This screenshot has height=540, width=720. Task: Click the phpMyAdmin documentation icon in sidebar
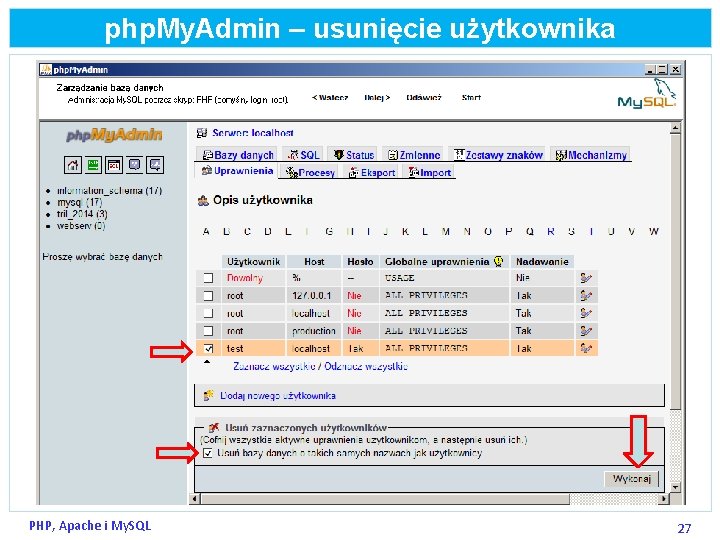(135, 165)
